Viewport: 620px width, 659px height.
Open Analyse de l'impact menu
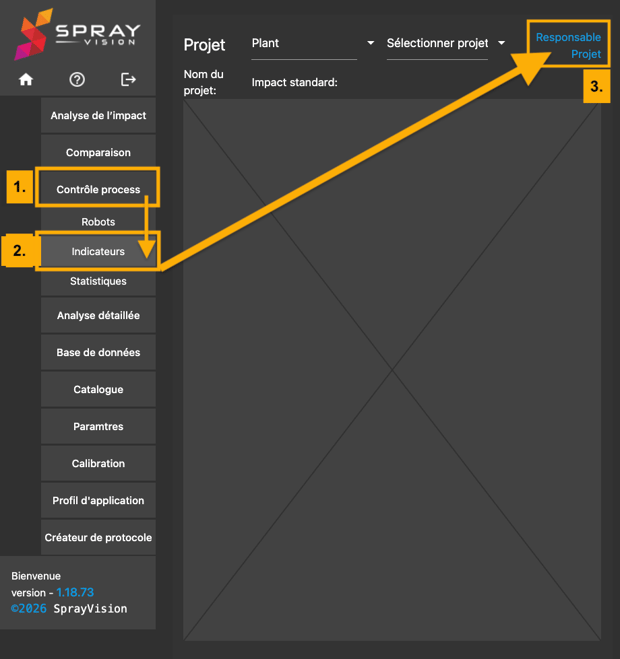click(x=98, y=116)
